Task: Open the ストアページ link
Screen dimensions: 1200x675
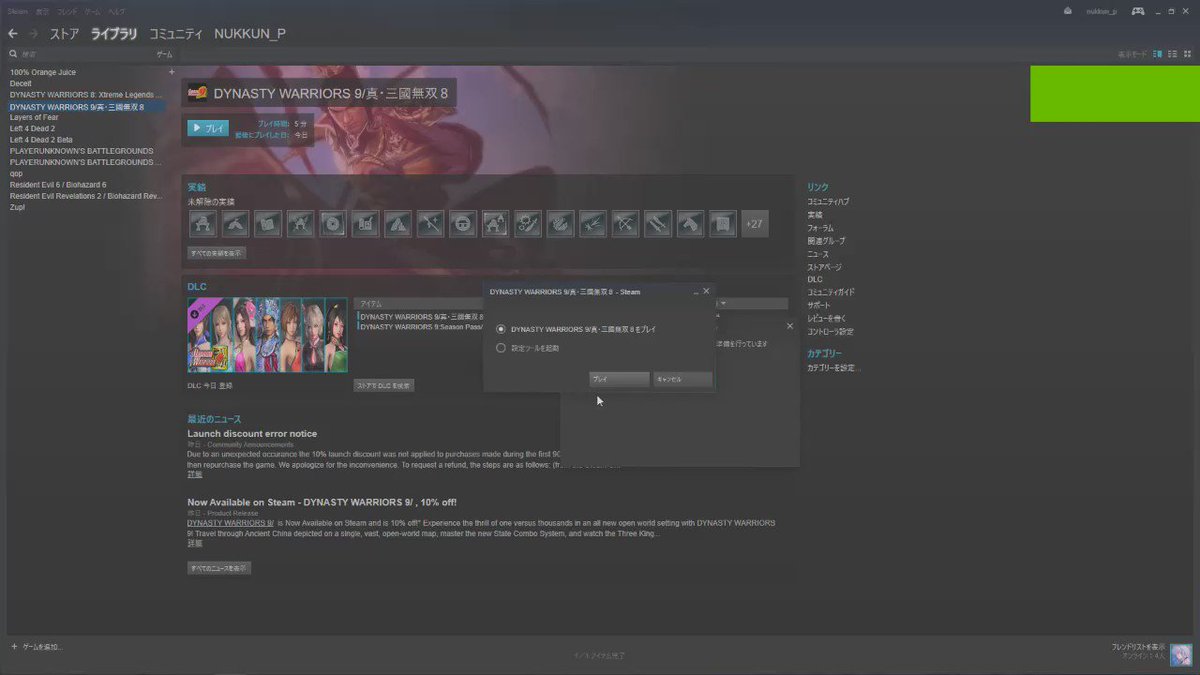Action: [824, 267]
